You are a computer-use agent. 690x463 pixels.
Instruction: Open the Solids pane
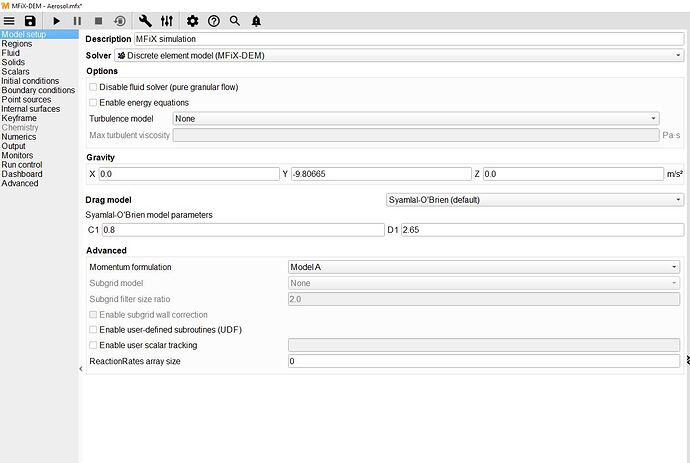tap(13, 62)
